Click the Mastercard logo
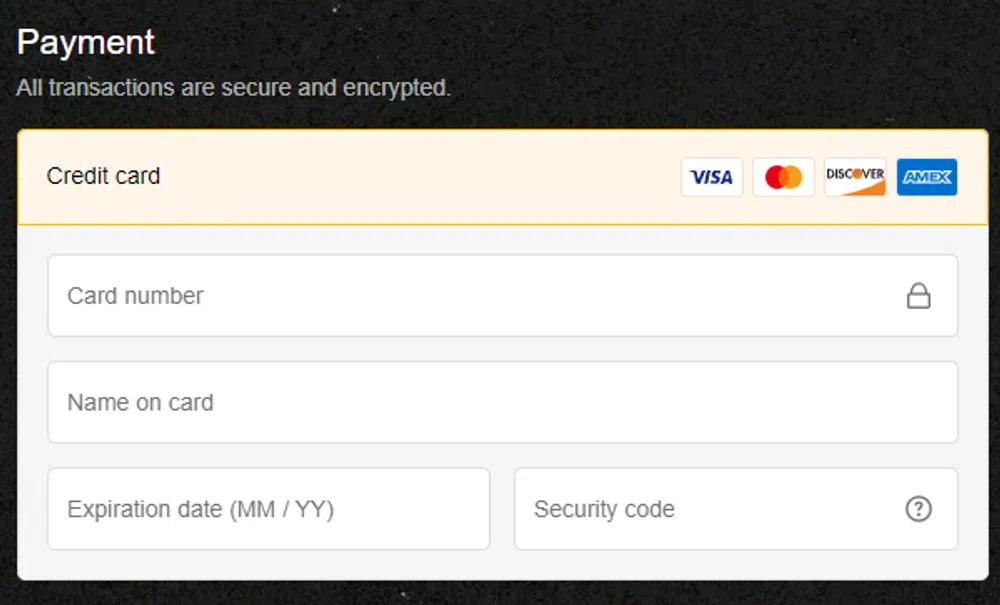Viewport: 1000px width, 605px height. [x=784, y=177]
